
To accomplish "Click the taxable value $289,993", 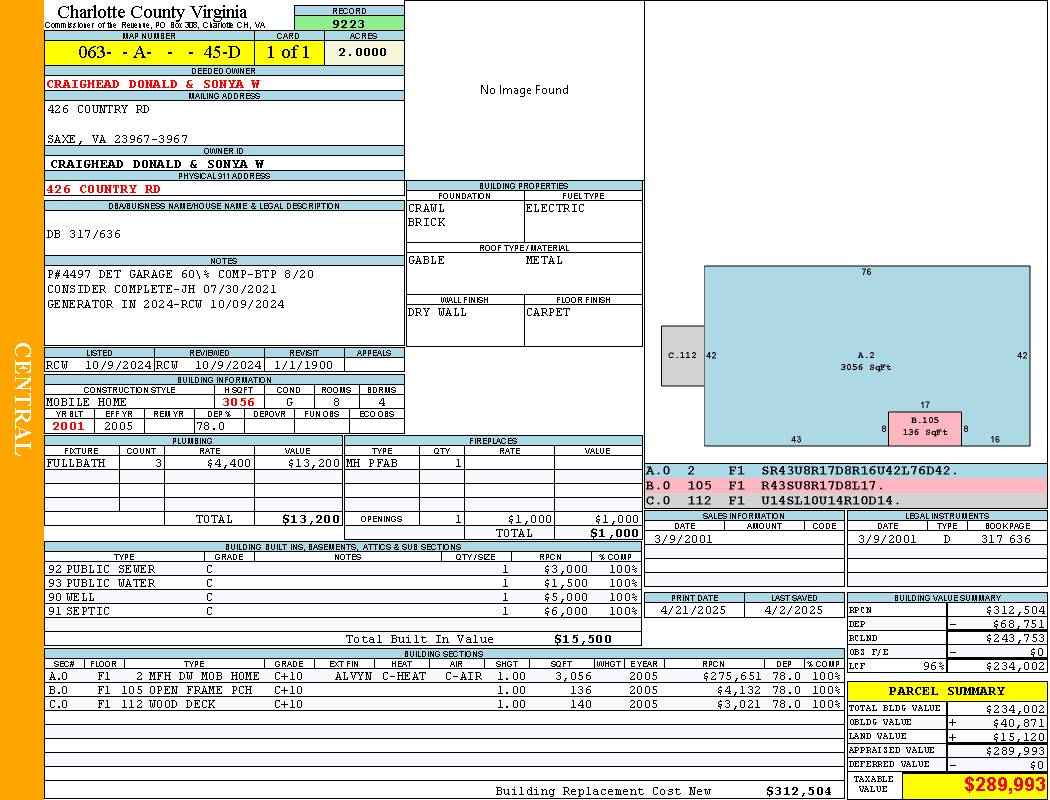I will 975,785.
